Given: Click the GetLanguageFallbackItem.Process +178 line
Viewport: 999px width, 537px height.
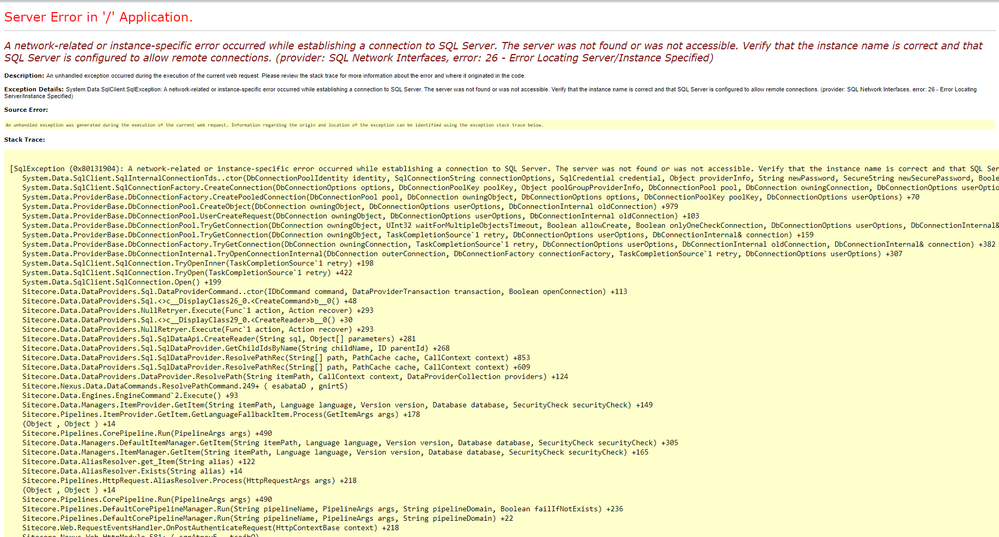Looking at the screenshot, I should coord(221,414).
